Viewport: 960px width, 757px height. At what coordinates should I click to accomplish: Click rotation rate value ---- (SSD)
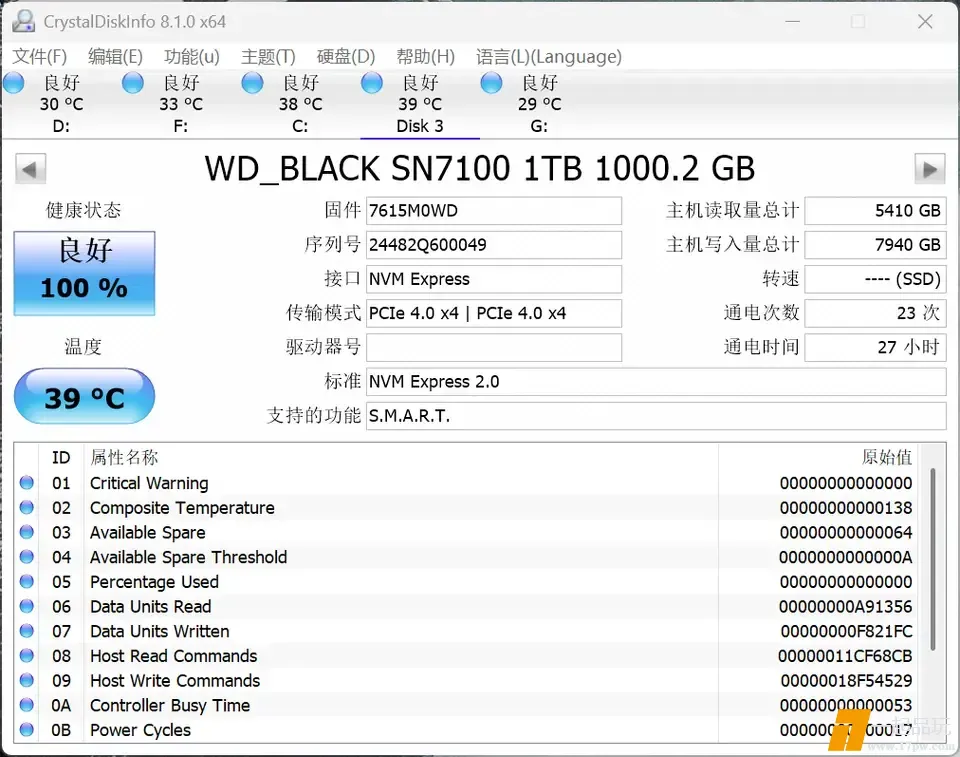click(x=876, y=279)
